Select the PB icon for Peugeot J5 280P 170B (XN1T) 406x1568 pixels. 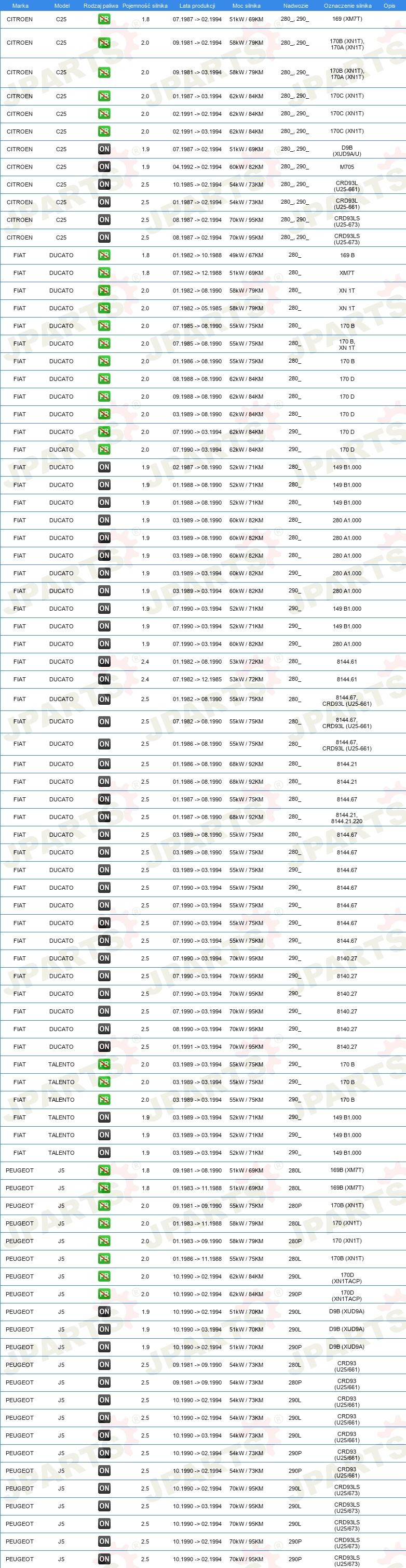(x=104, y=1206)
